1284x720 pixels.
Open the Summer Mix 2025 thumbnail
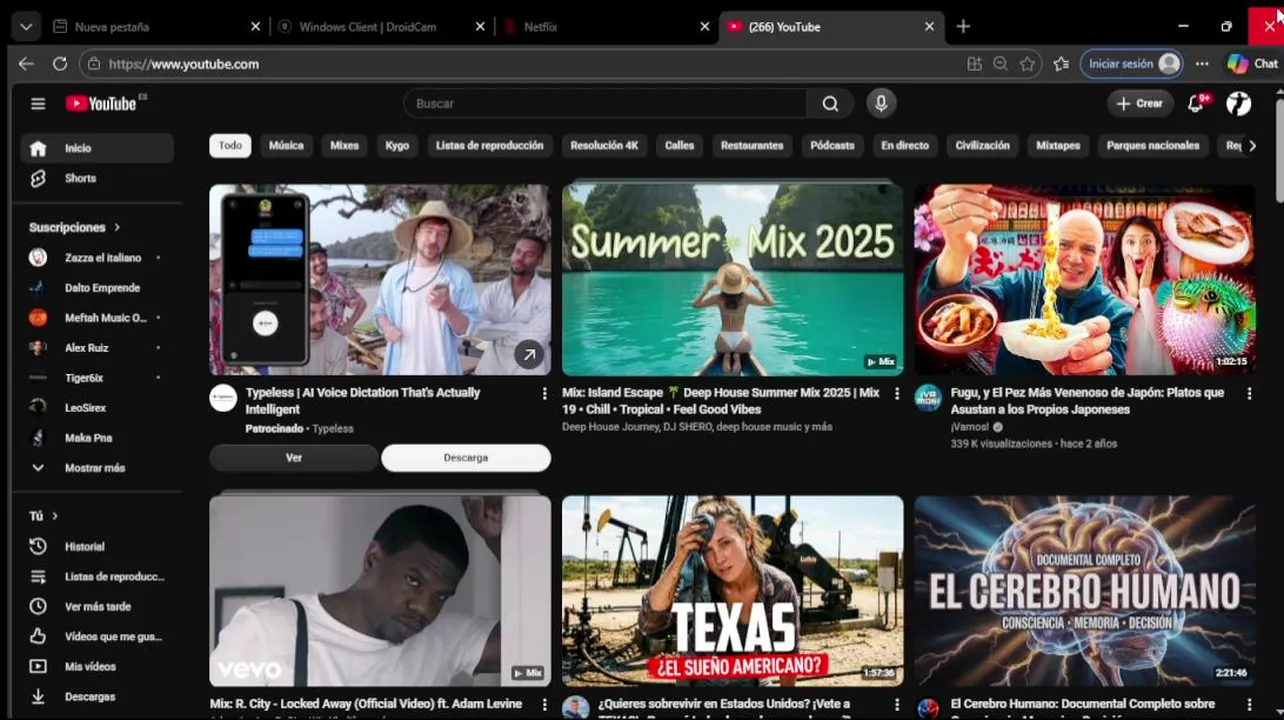click(x=732, y=280)
